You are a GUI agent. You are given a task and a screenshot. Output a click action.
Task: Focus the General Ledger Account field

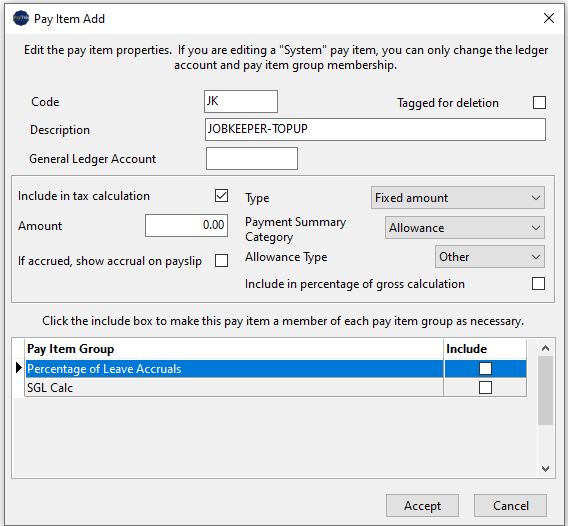(x=252, y=158)
